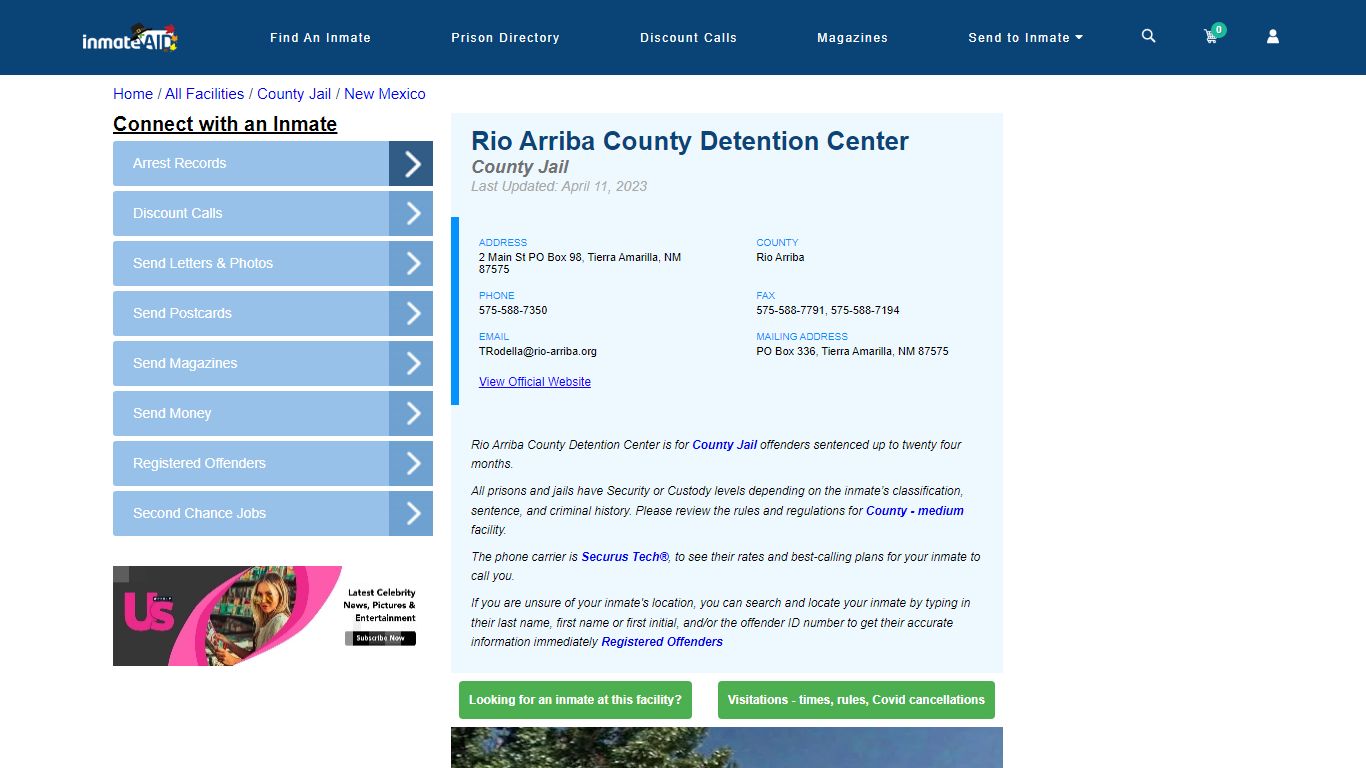
Task: Open the user account icon
Action: point(1273,36)
